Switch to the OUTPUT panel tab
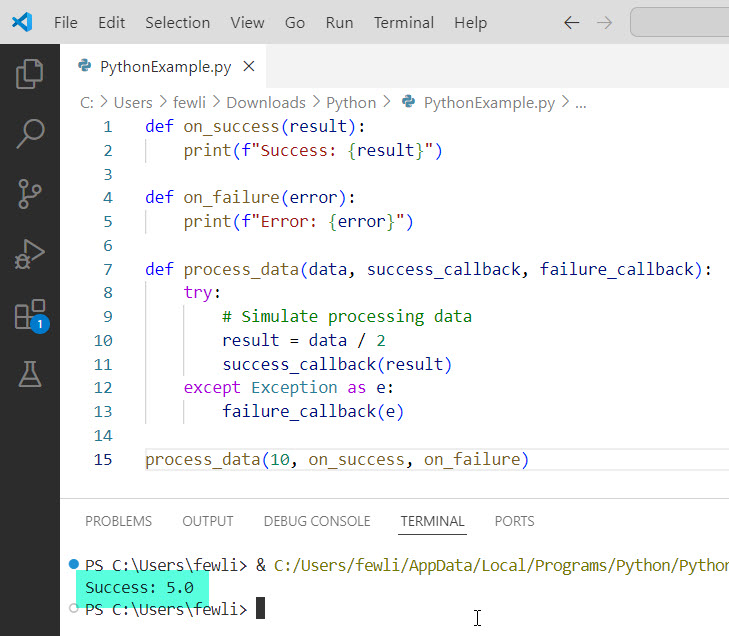 point(208,521)
